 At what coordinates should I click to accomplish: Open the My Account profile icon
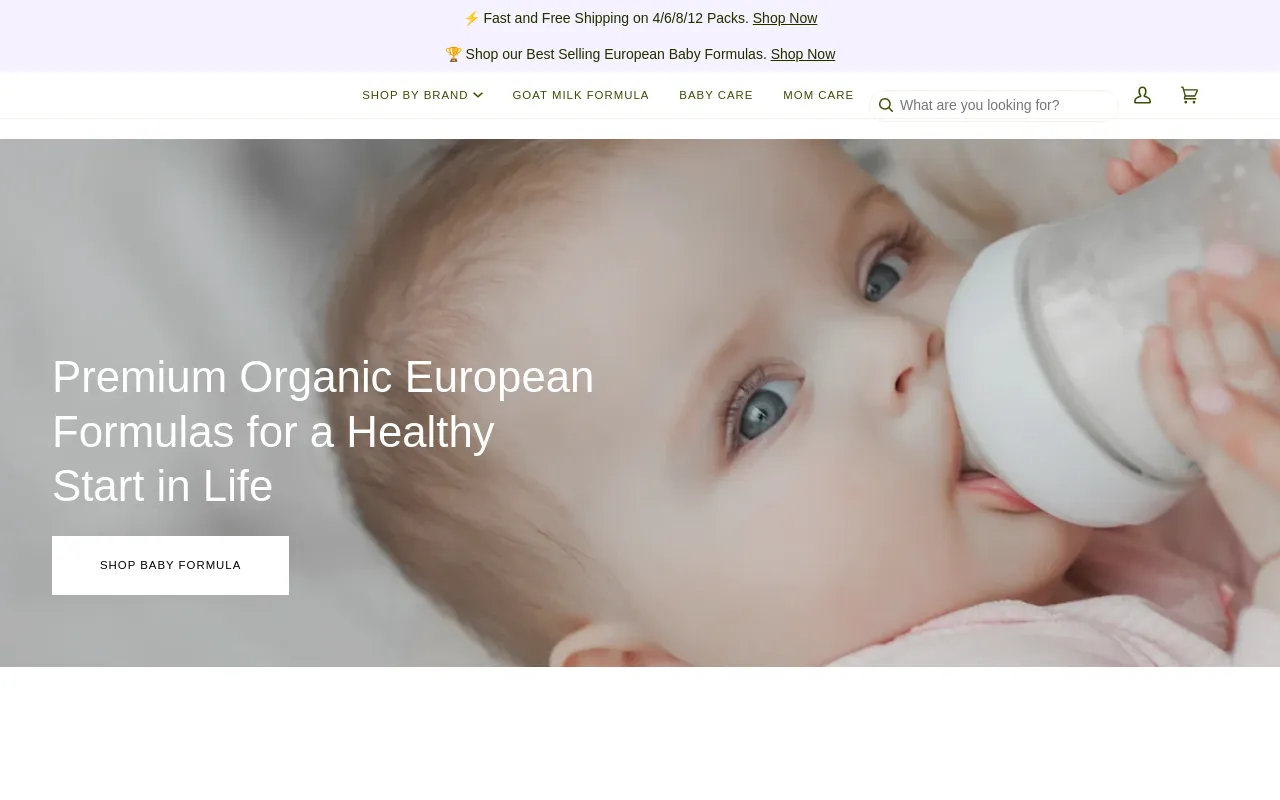pyautogui.click(x=1142, y=95)
